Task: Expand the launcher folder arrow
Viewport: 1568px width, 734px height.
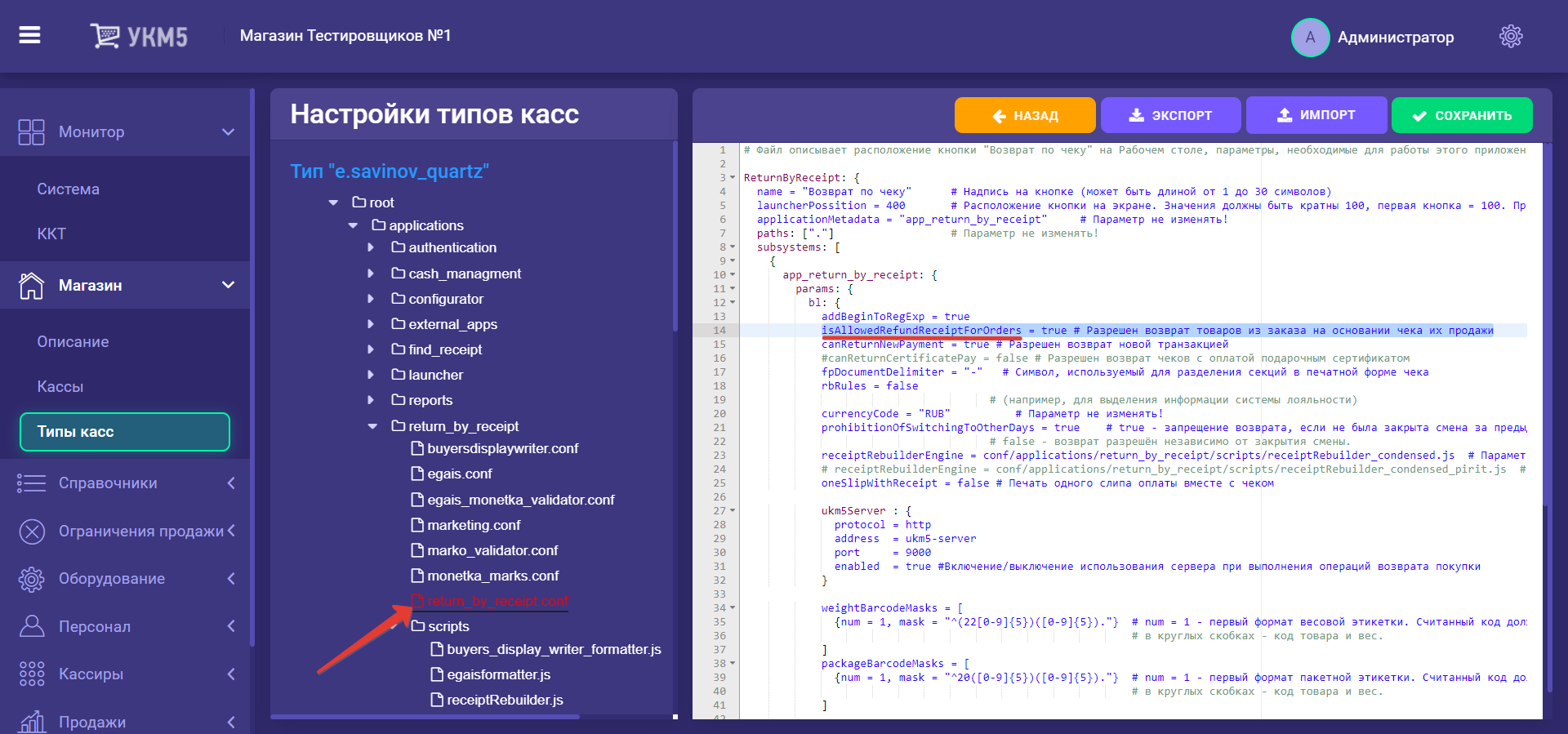Action: 371,375
